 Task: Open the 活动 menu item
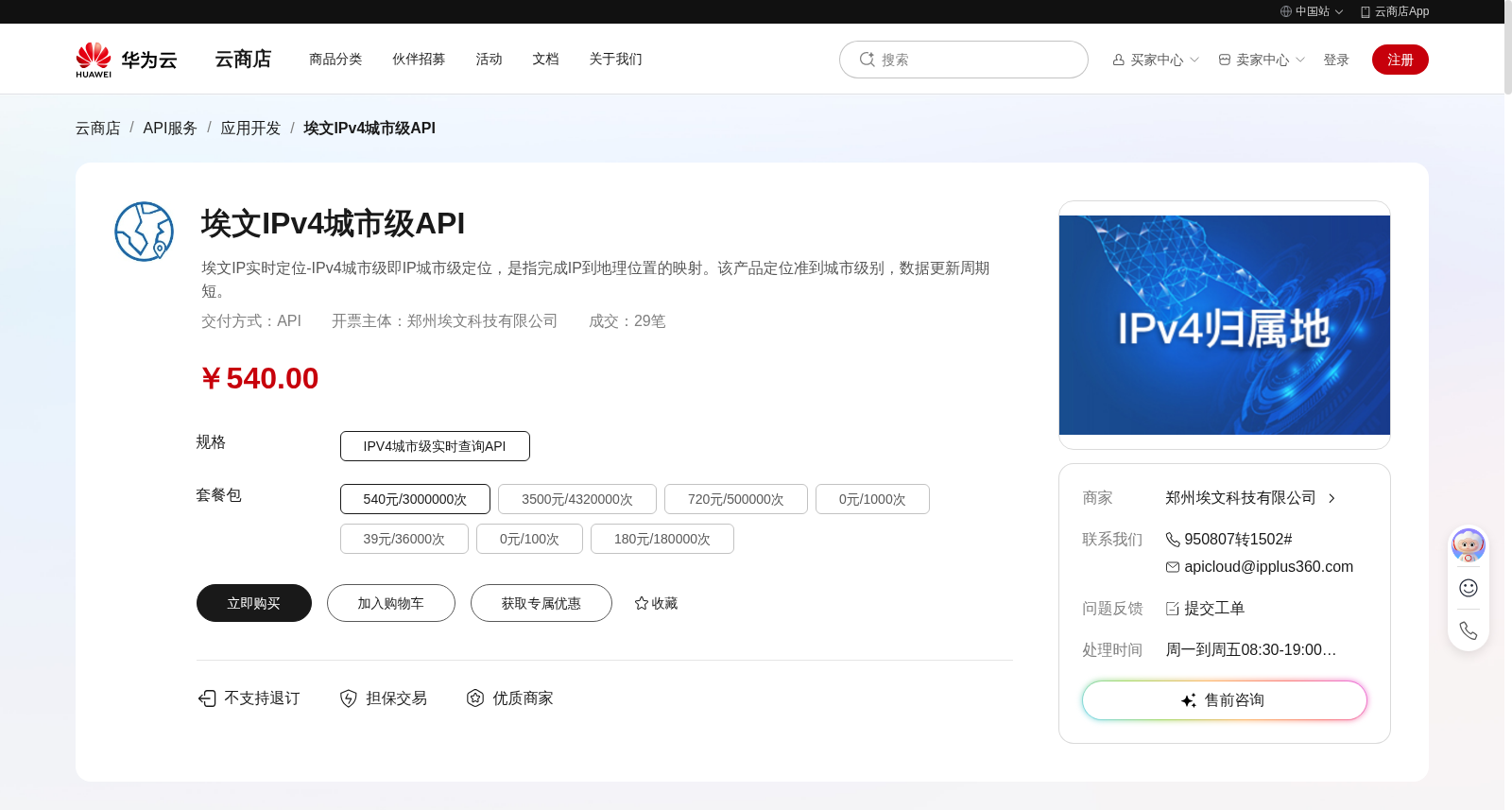[x=489, y=59]
